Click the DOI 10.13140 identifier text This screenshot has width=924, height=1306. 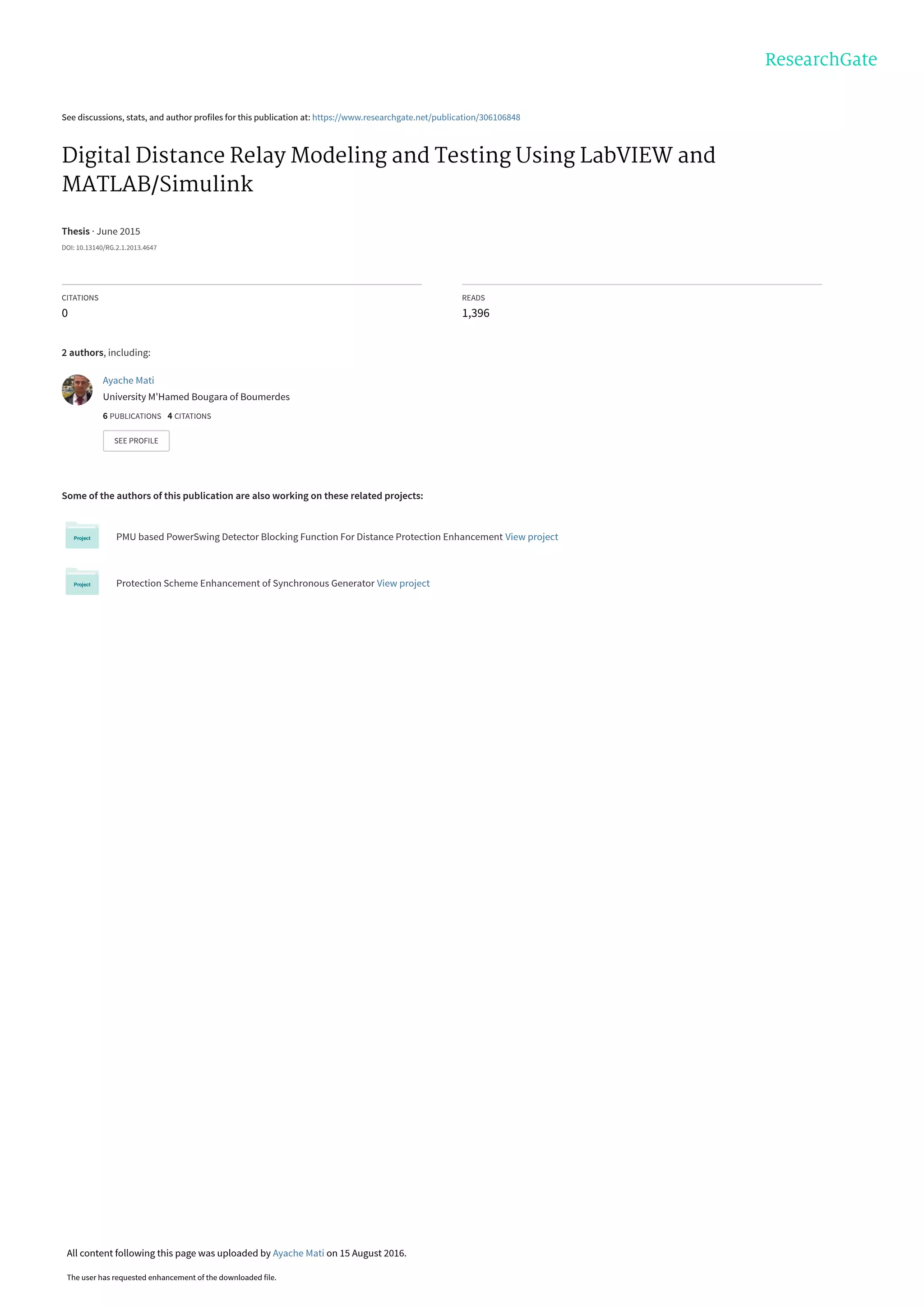point(109,248)
